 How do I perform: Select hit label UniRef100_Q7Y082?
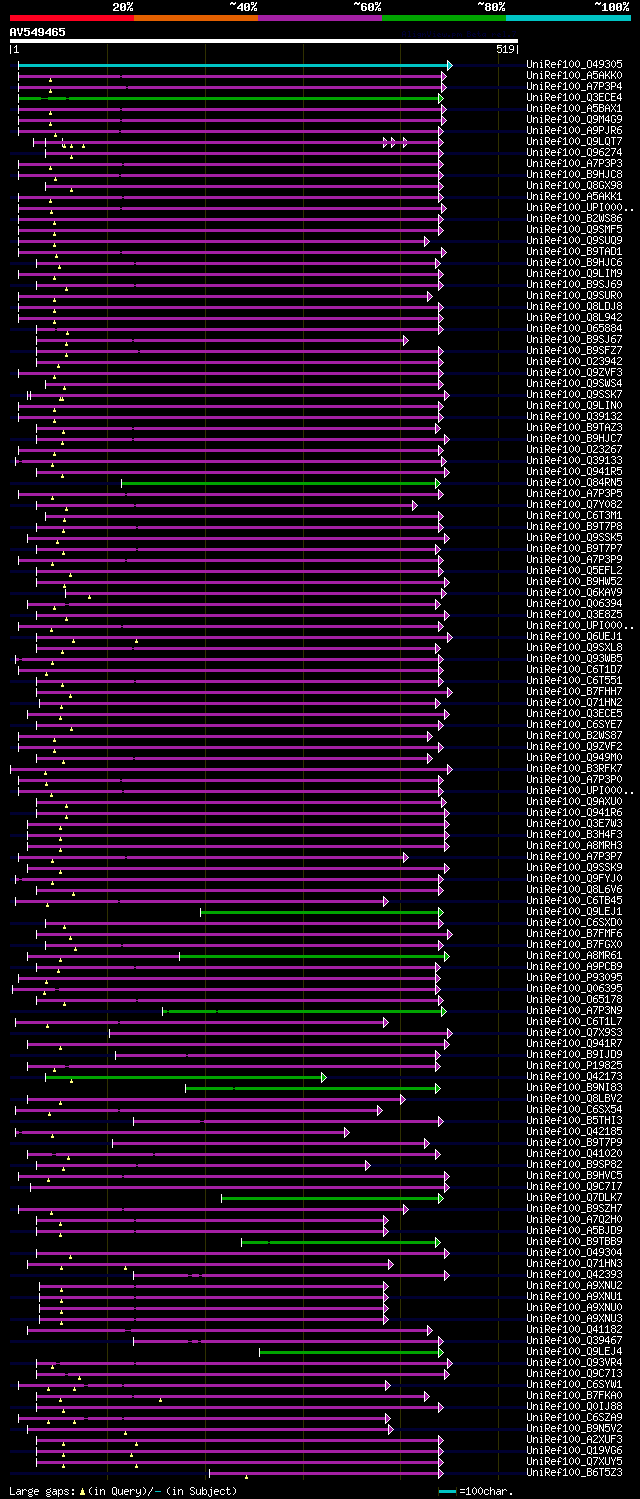click(x=573, y=505)
